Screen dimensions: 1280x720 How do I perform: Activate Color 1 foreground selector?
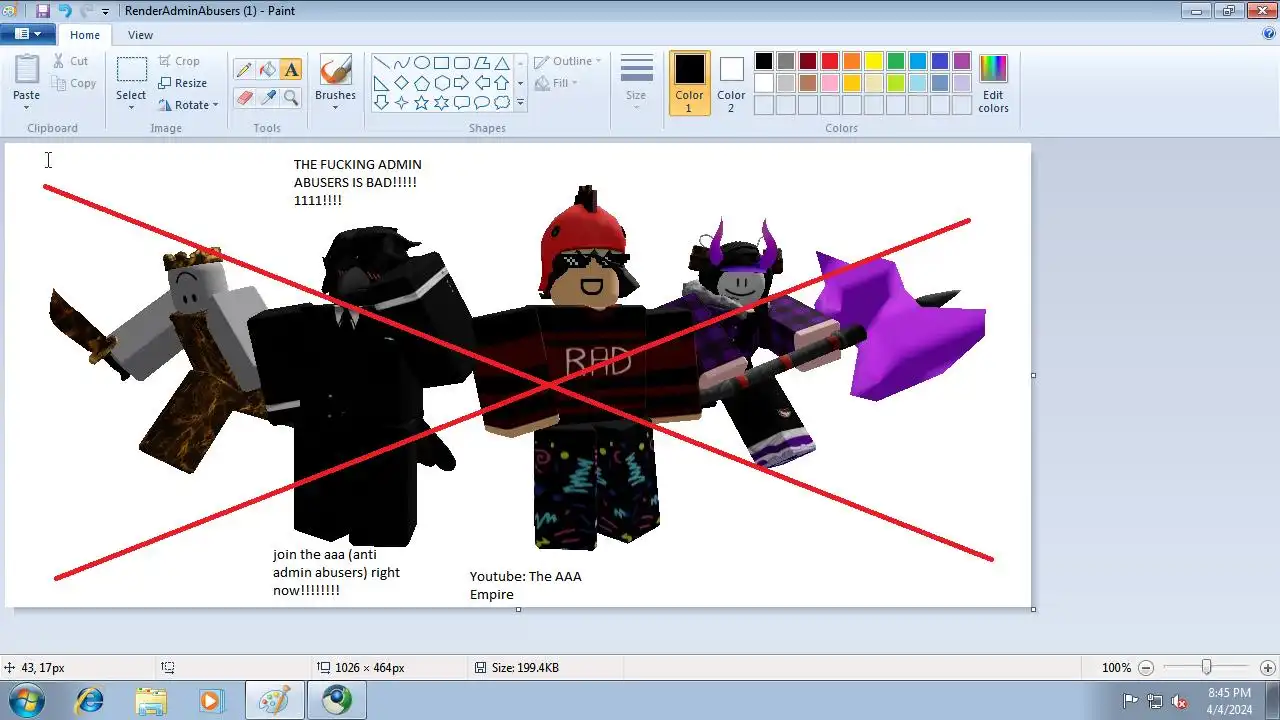point(689,83)
